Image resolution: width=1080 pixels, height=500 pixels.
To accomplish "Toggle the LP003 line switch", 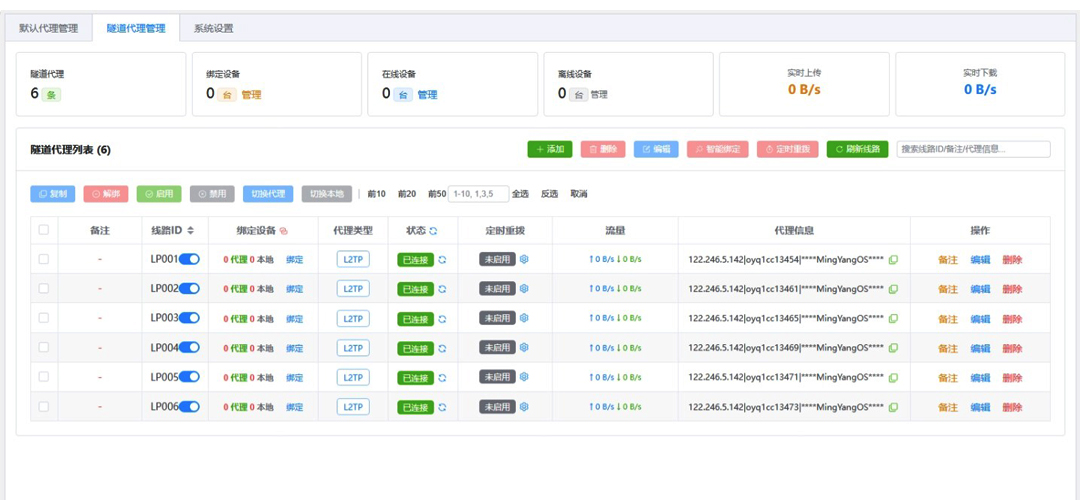I will (189, 317).
